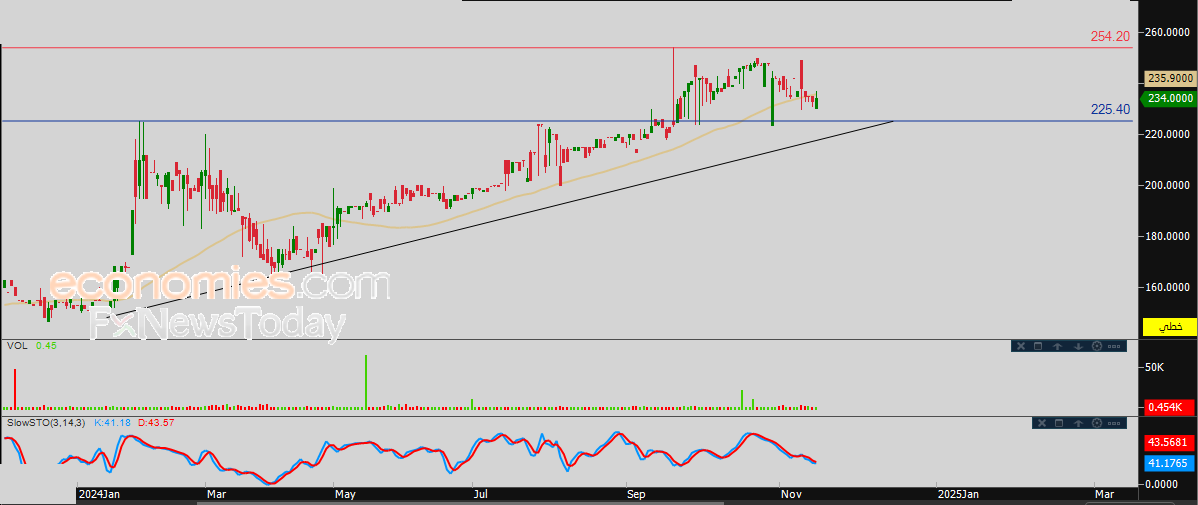Viewport: 1198px width, 505px height.
Task: Click the Jul date axis label
Action: (481, 494)
